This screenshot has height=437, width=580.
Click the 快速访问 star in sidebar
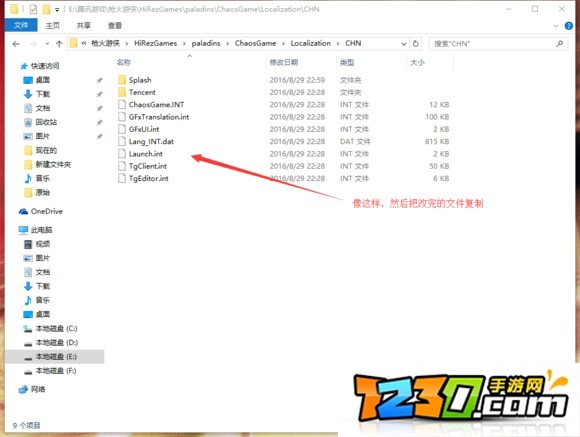[24, 66]
